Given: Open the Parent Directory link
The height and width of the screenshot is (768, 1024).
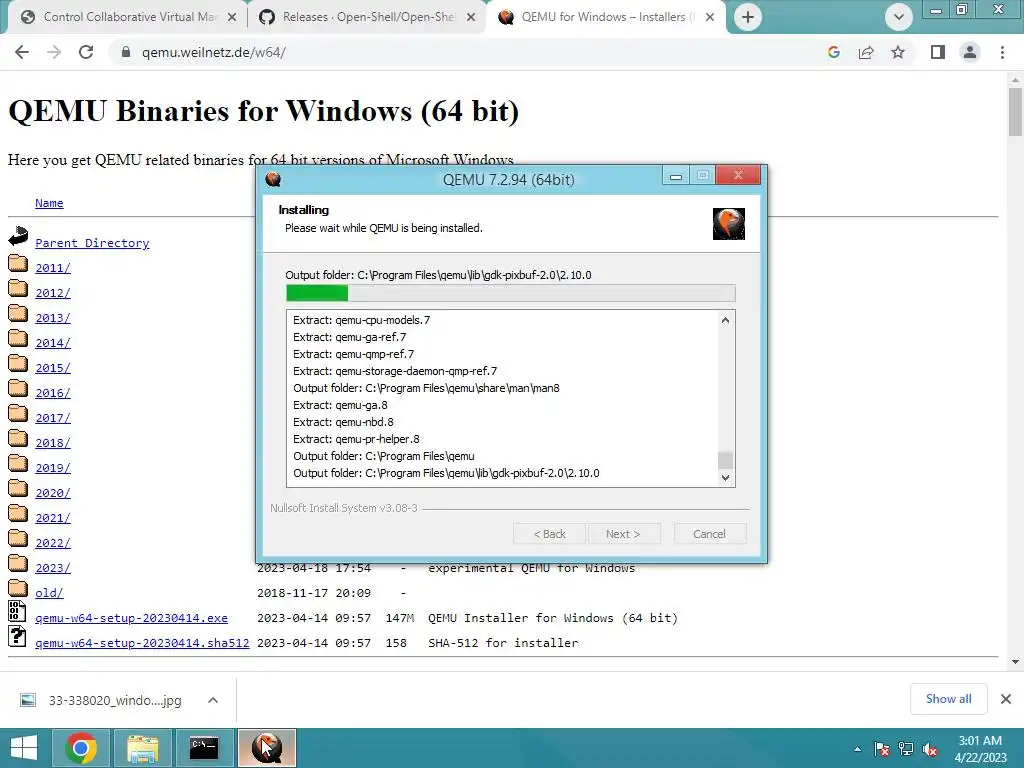Looking at the screenshot, I should [92, 243].
